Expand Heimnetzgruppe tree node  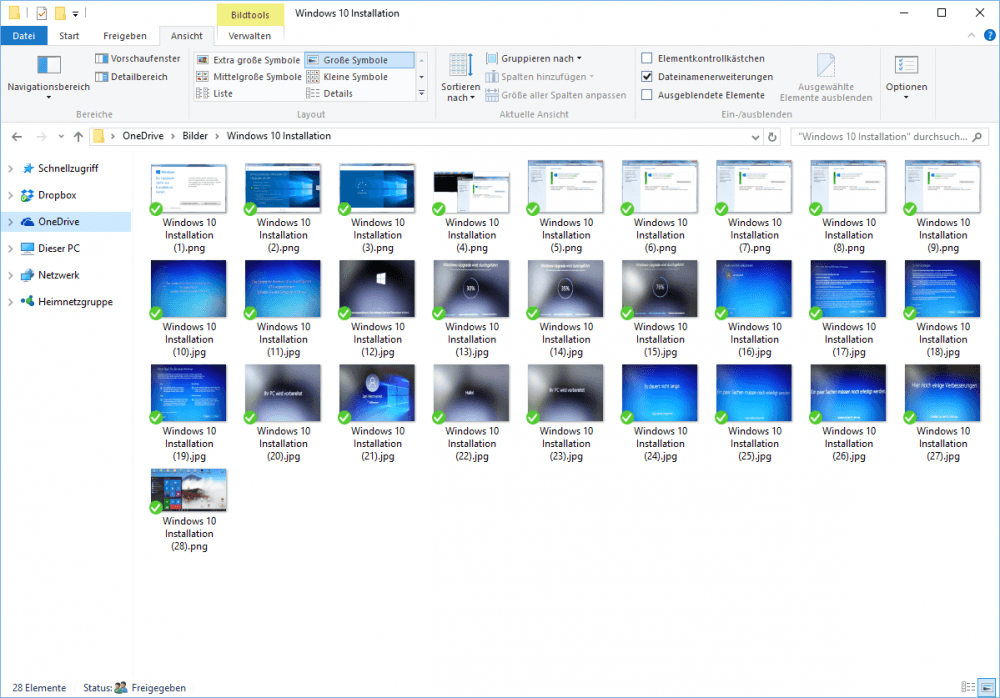point(10,302)
